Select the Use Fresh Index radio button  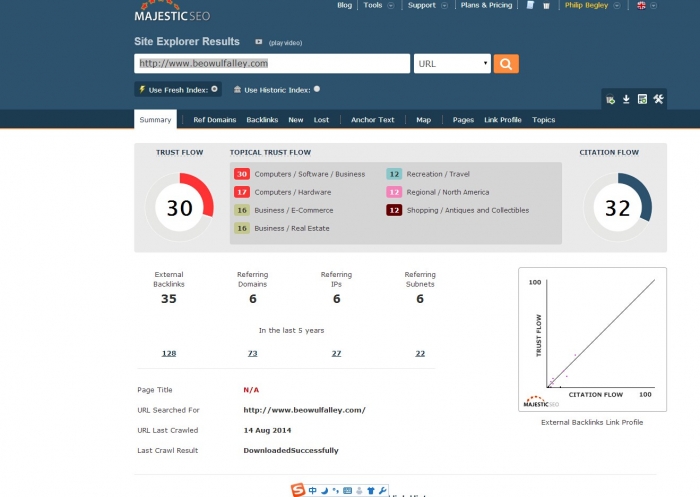(214, 89)
